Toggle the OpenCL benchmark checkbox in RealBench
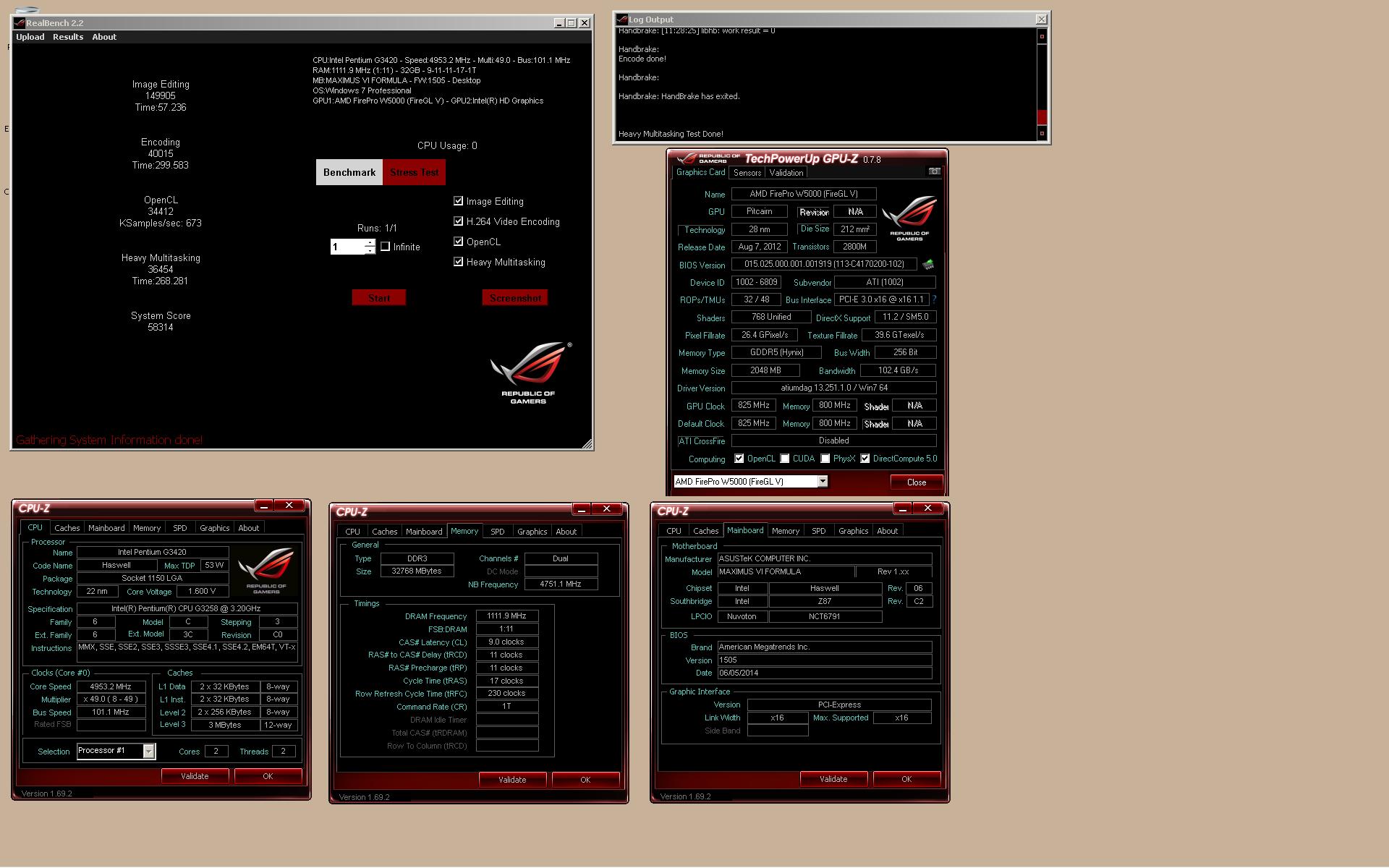The height and width of the screenshot is (868, 1389). tap(458, 242)
